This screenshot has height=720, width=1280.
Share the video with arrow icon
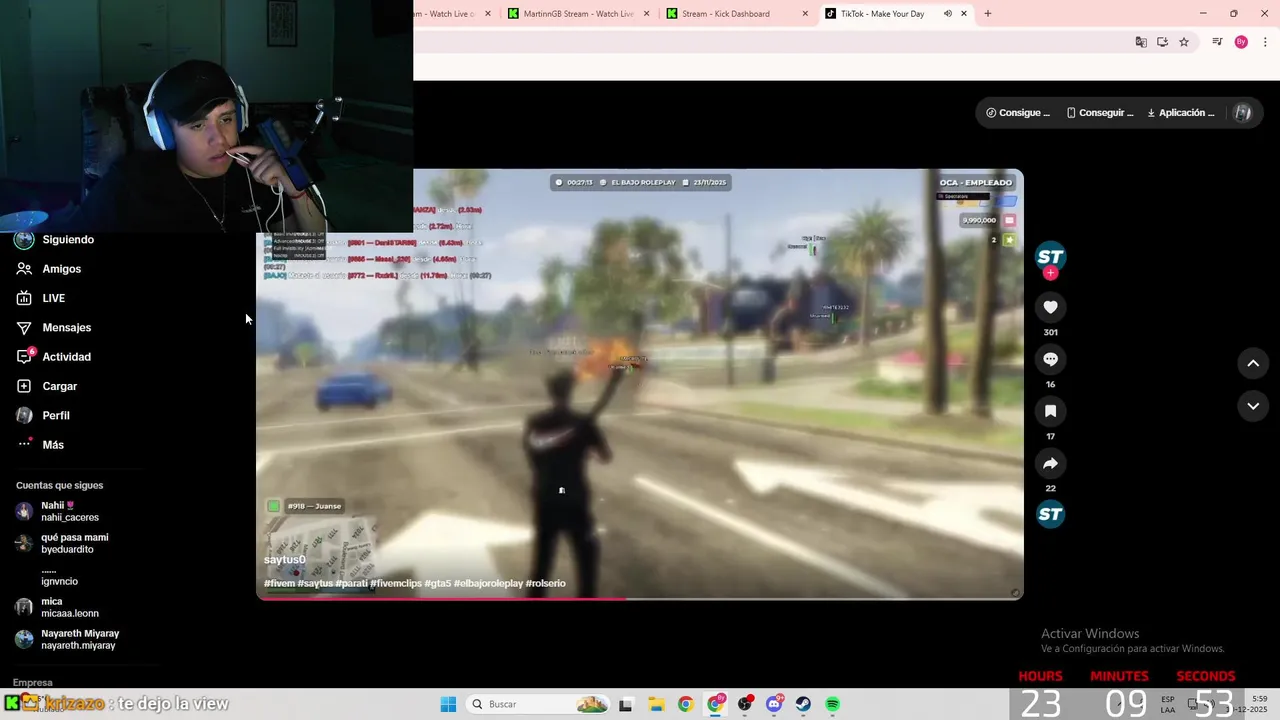point(1050,463)
